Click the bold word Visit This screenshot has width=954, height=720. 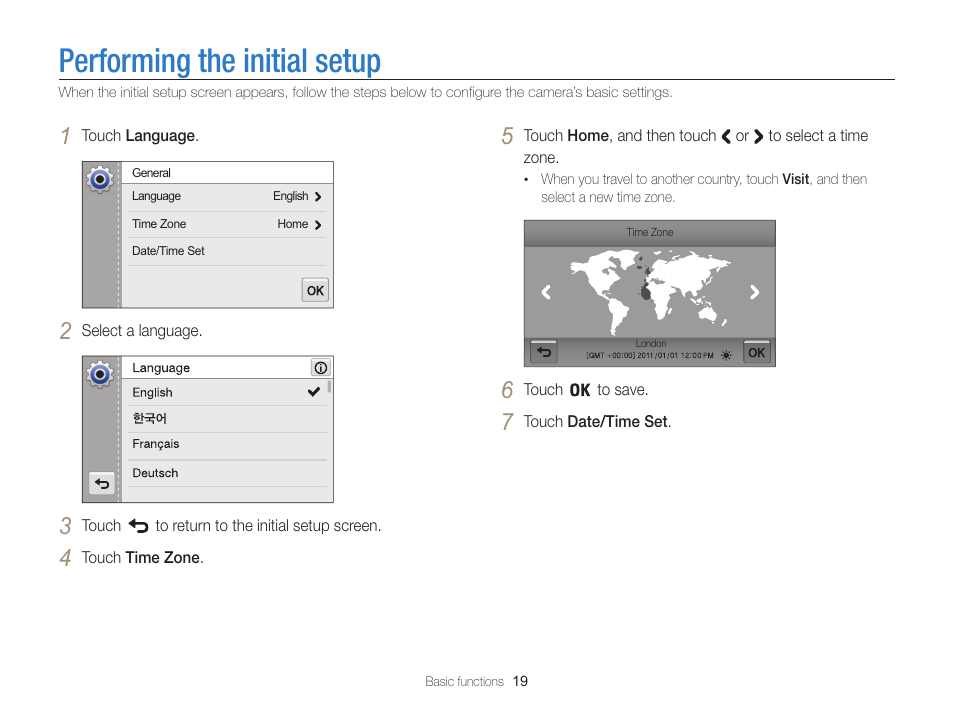tap(795, 180)
